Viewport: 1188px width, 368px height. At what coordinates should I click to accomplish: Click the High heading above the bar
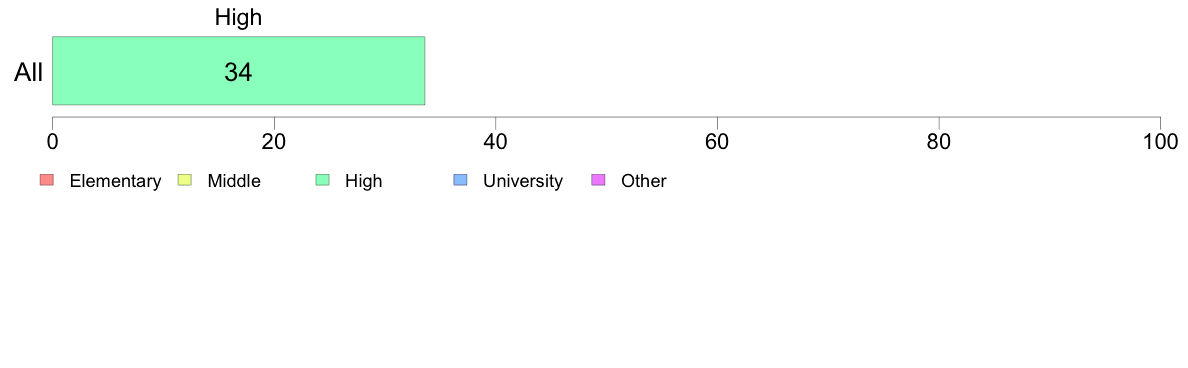click(x=238, y=18)
